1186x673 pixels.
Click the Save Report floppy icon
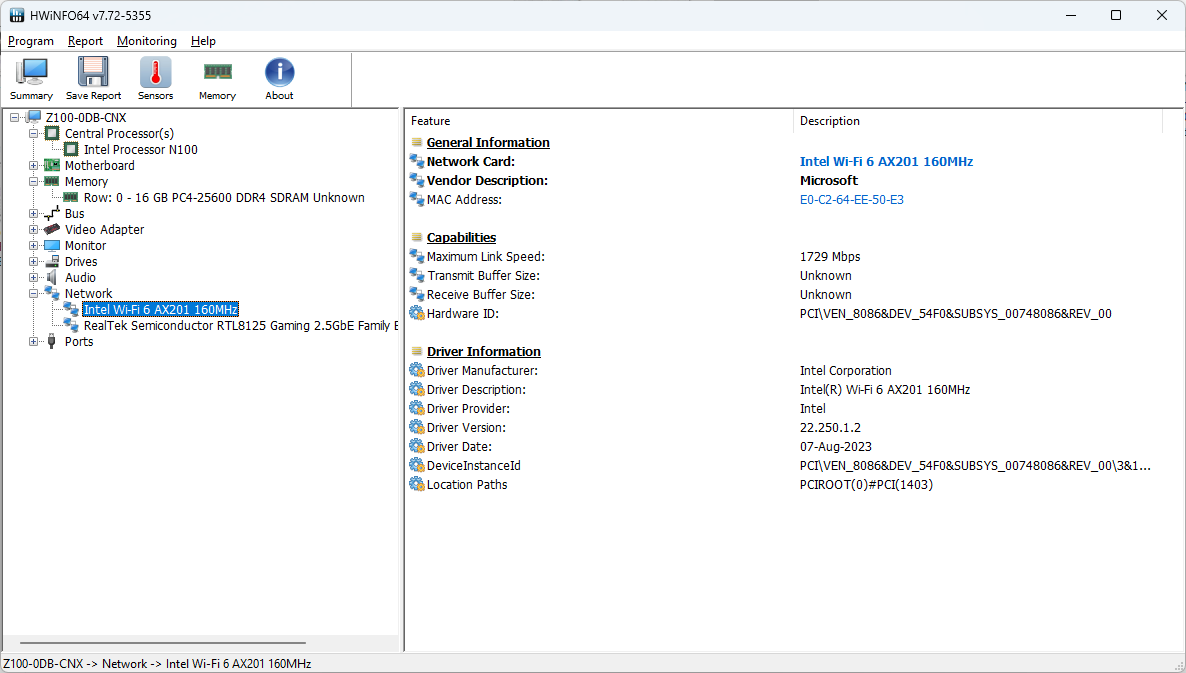click(x=93, y=73)
